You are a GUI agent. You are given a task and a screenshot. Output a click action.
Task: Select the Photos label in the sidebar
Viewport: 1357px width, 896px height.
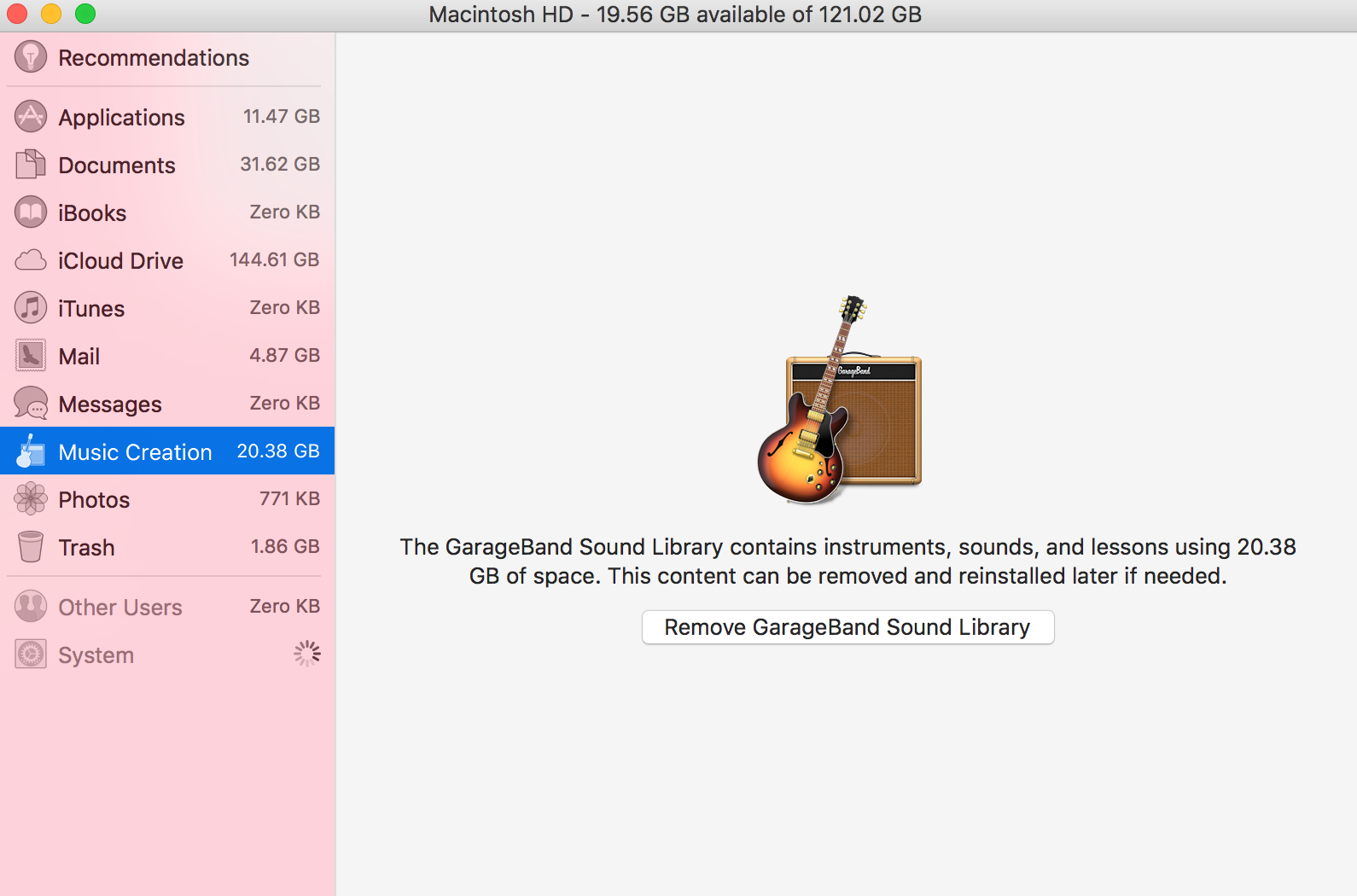coord(94,500)
